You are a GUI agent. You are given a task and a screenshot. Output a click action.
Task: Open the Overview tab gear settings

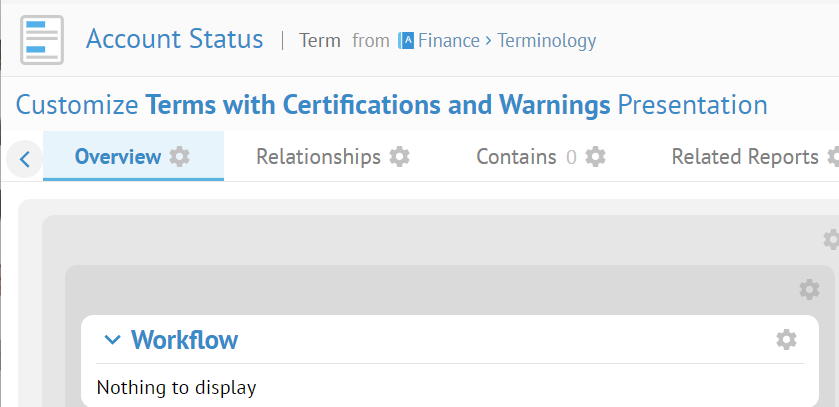tap(179, 157)
